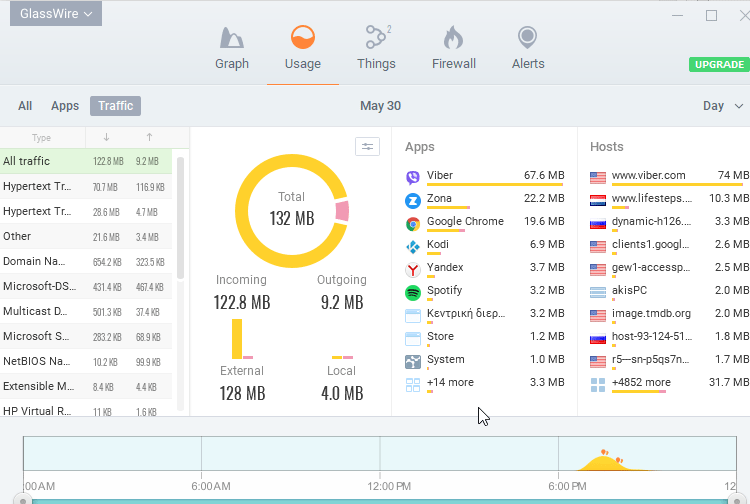Select the All filter
Viewport: 750px width, 504px height.
[25, 106]
